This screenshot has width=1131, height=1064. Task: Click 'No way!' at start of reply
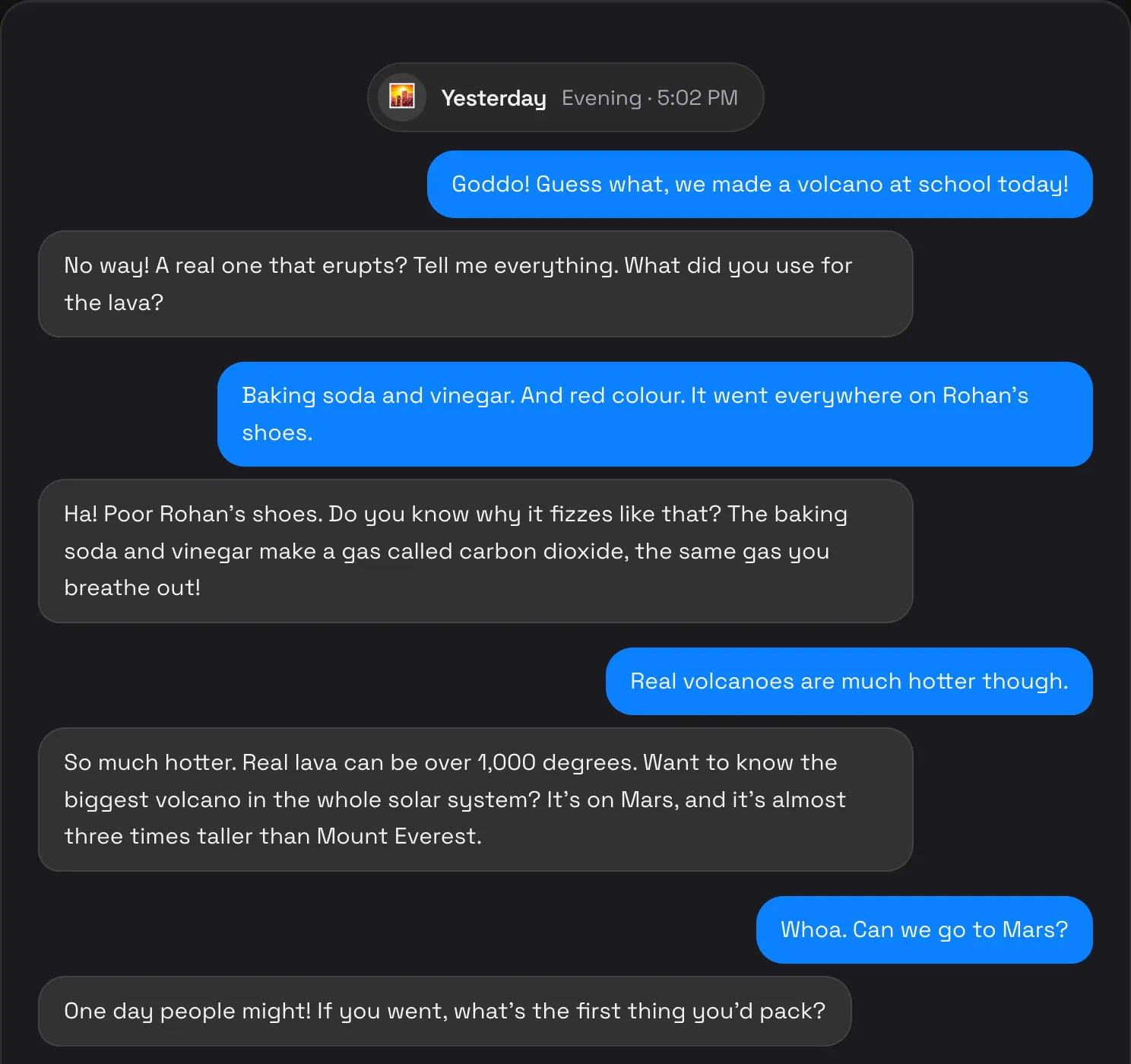click(x=106, y=265)
